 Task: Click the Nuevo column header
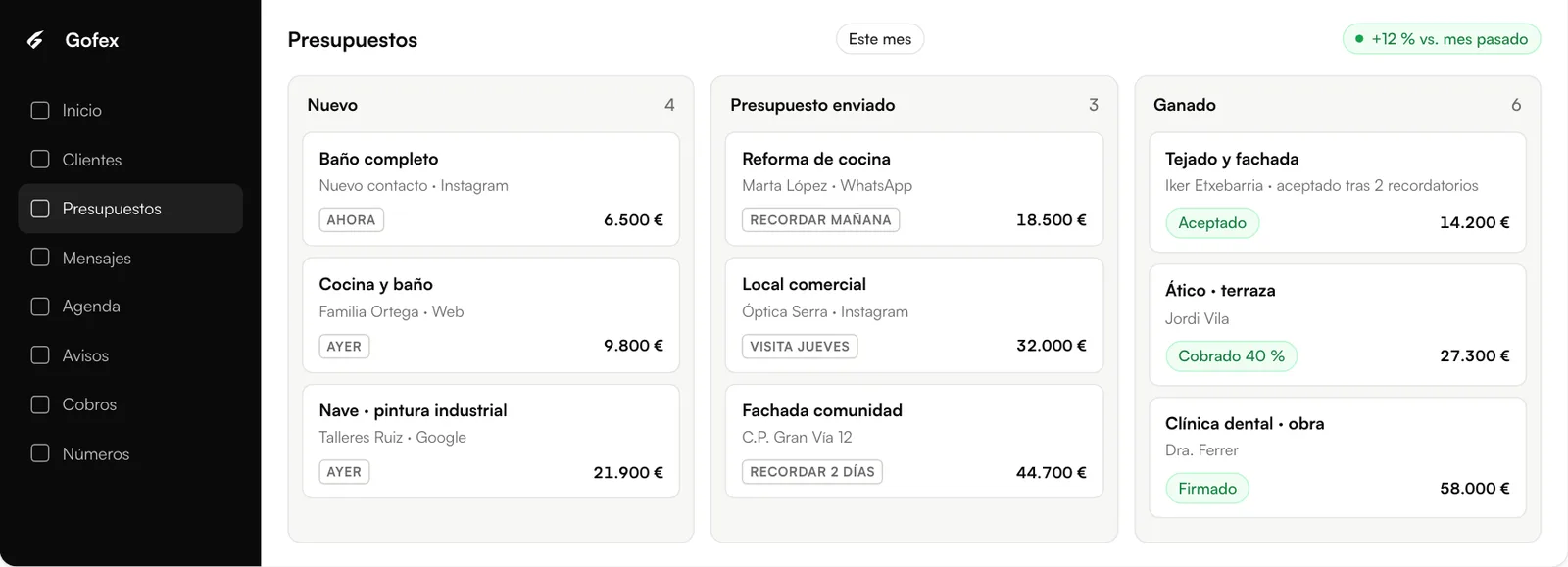tap(332, 105)
